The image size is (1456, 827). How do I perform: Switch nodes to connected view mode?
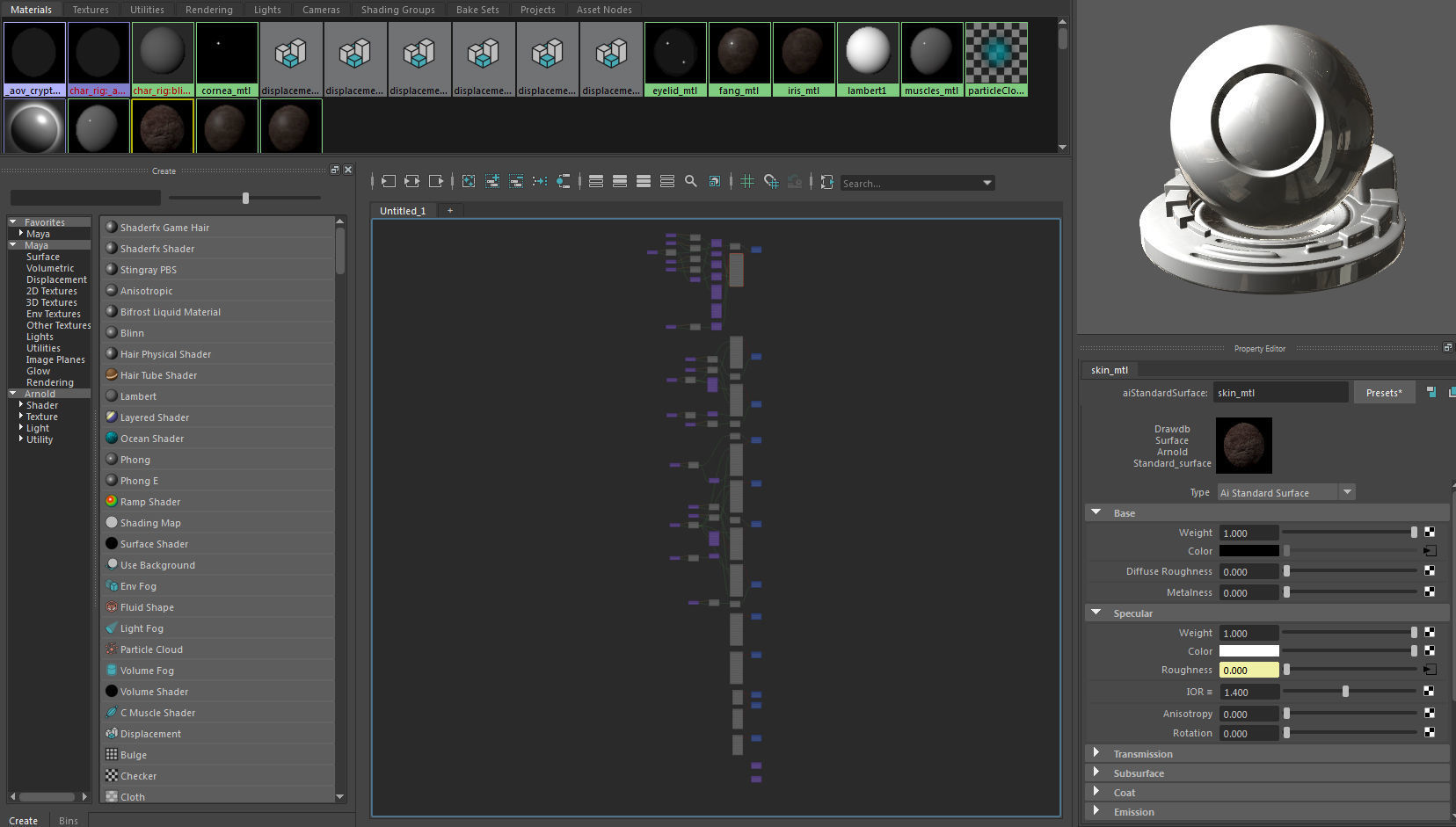tap(620, 181)
